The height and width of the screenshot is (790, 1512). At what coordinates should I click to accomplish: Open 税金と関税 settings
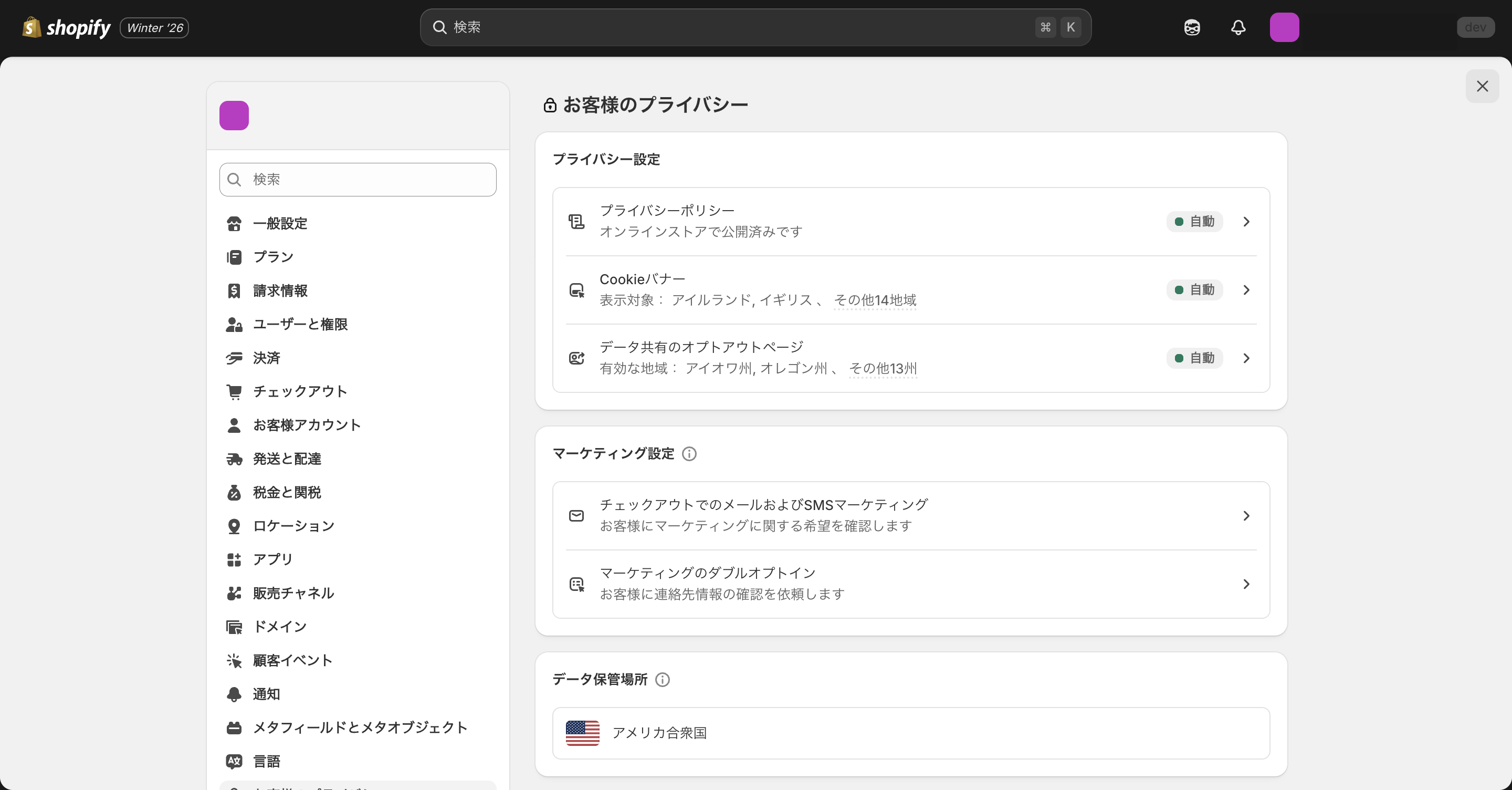pos(287,492)
